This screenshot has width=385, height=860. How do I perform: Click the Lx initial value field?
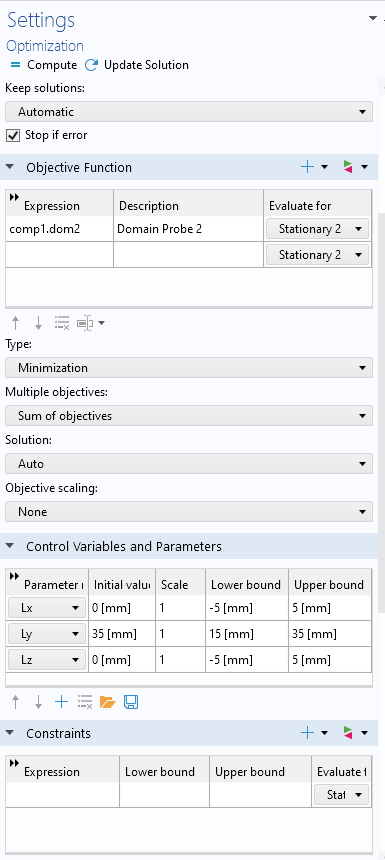(x=122, y=608)
